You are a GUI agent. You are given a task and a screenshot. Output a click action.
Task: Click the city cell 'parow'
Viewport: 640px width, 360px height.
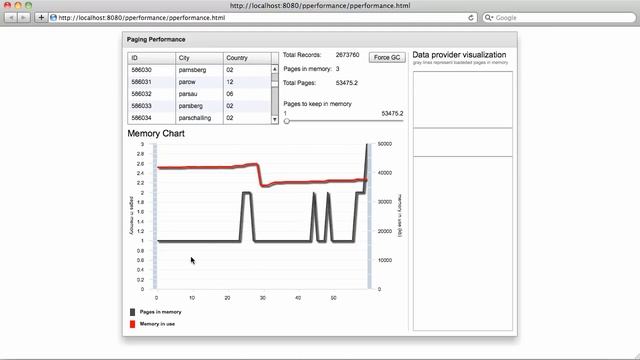[187, 82]
